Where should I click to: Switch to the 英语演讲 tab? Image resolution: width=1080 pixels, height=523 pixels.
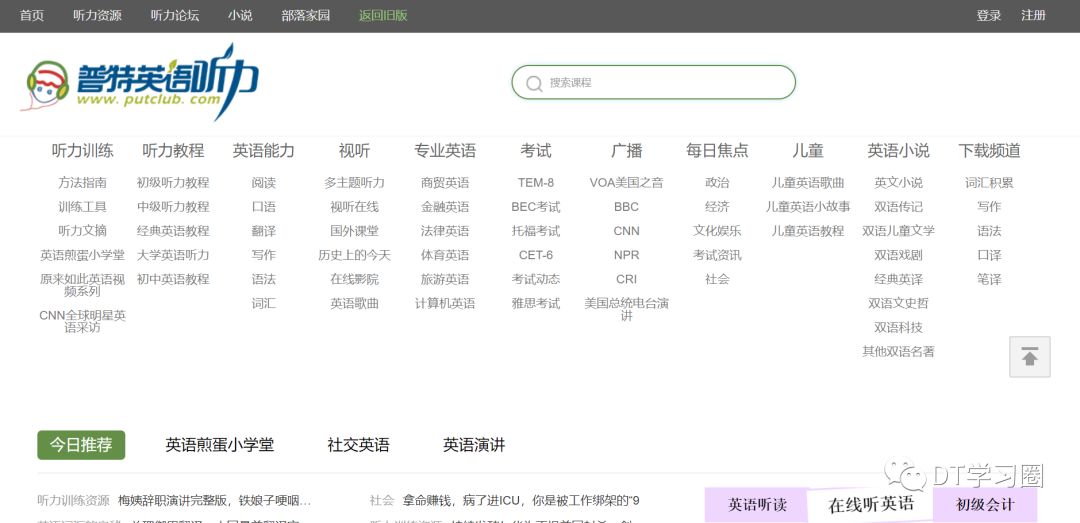tap(474, 445)
